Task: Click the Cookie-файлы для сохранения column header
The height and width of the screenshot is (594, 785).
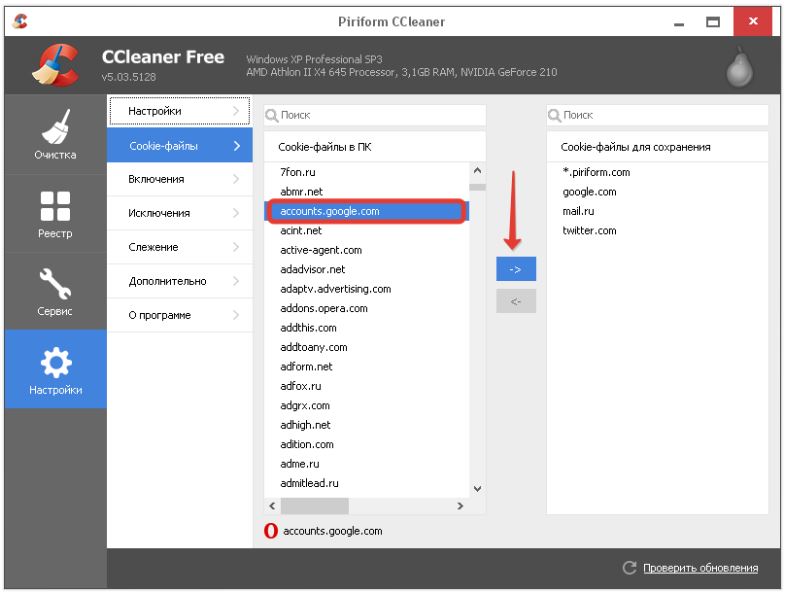Action: (657, 147)
